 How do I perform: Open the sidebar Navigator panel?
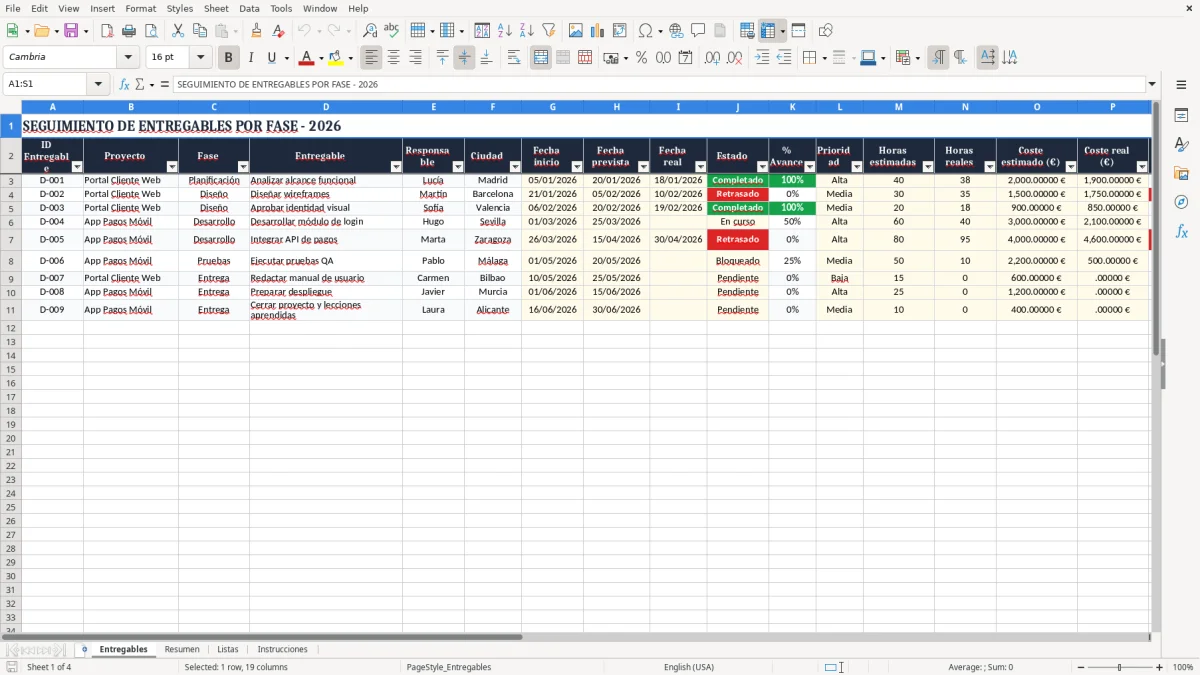(x=1181, y=202)
